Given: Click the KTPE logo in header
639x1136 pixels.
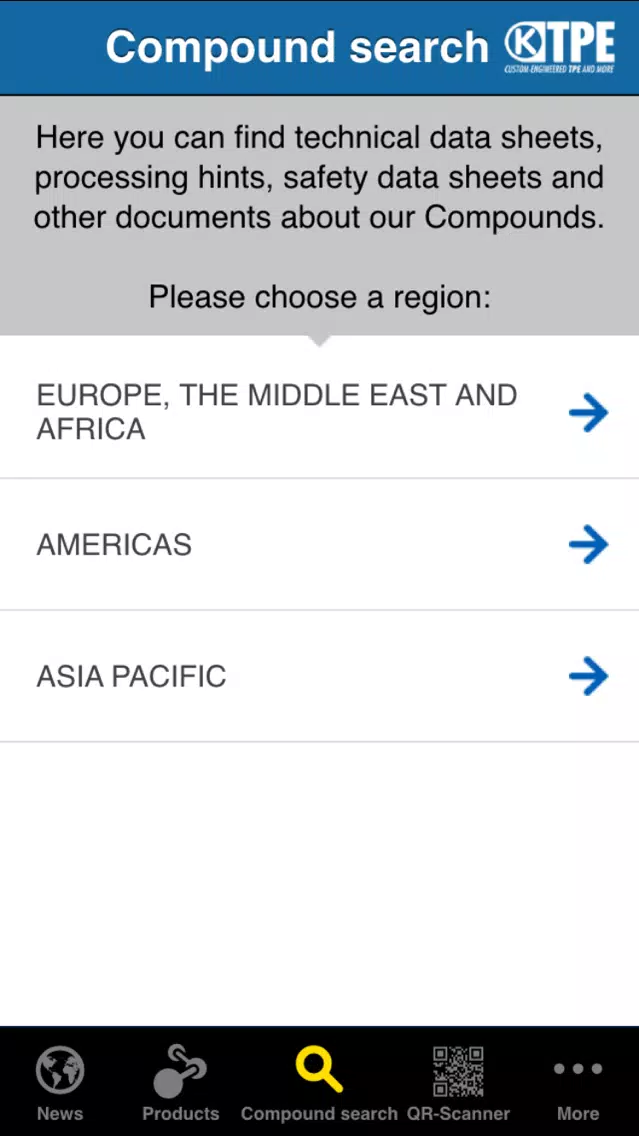Looking at the screenshot, I should 560,48.
